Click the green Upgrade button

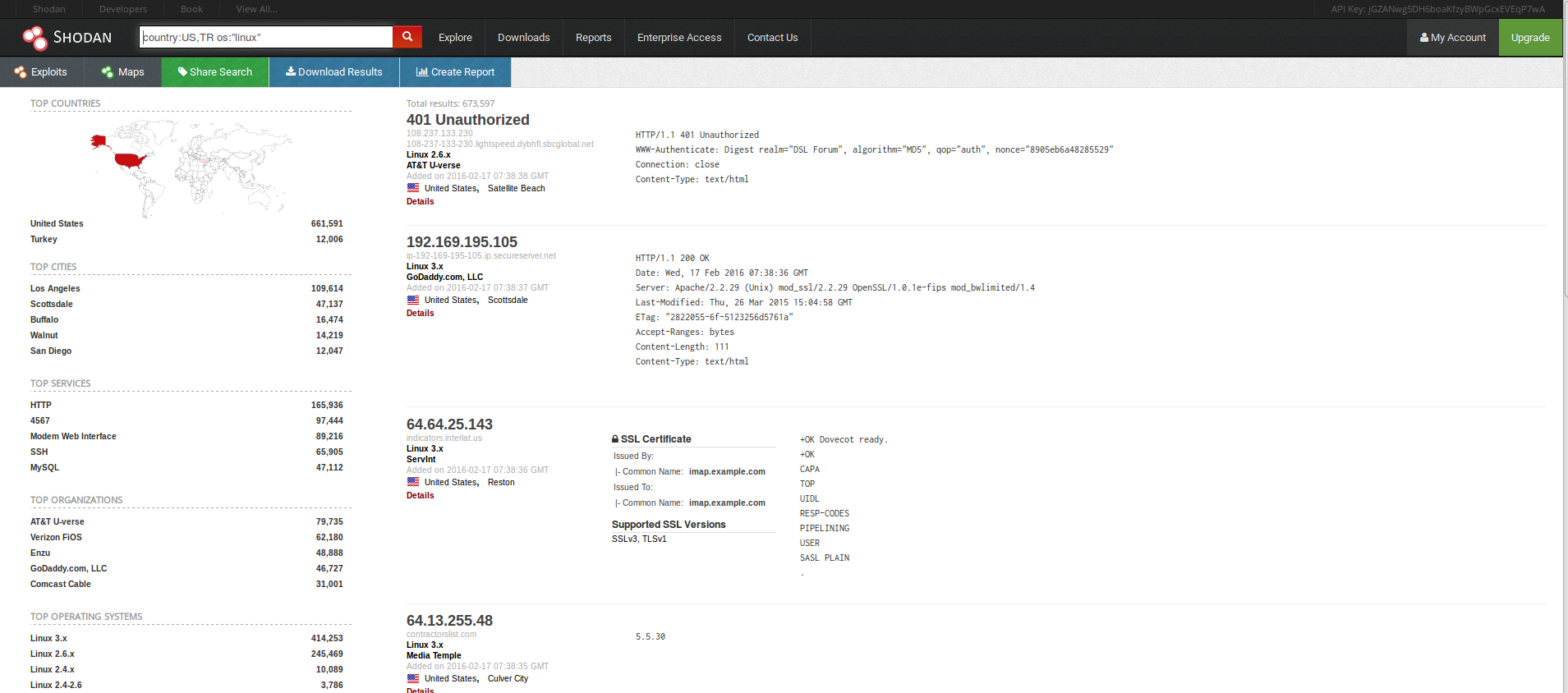[x=1530, y=38]
